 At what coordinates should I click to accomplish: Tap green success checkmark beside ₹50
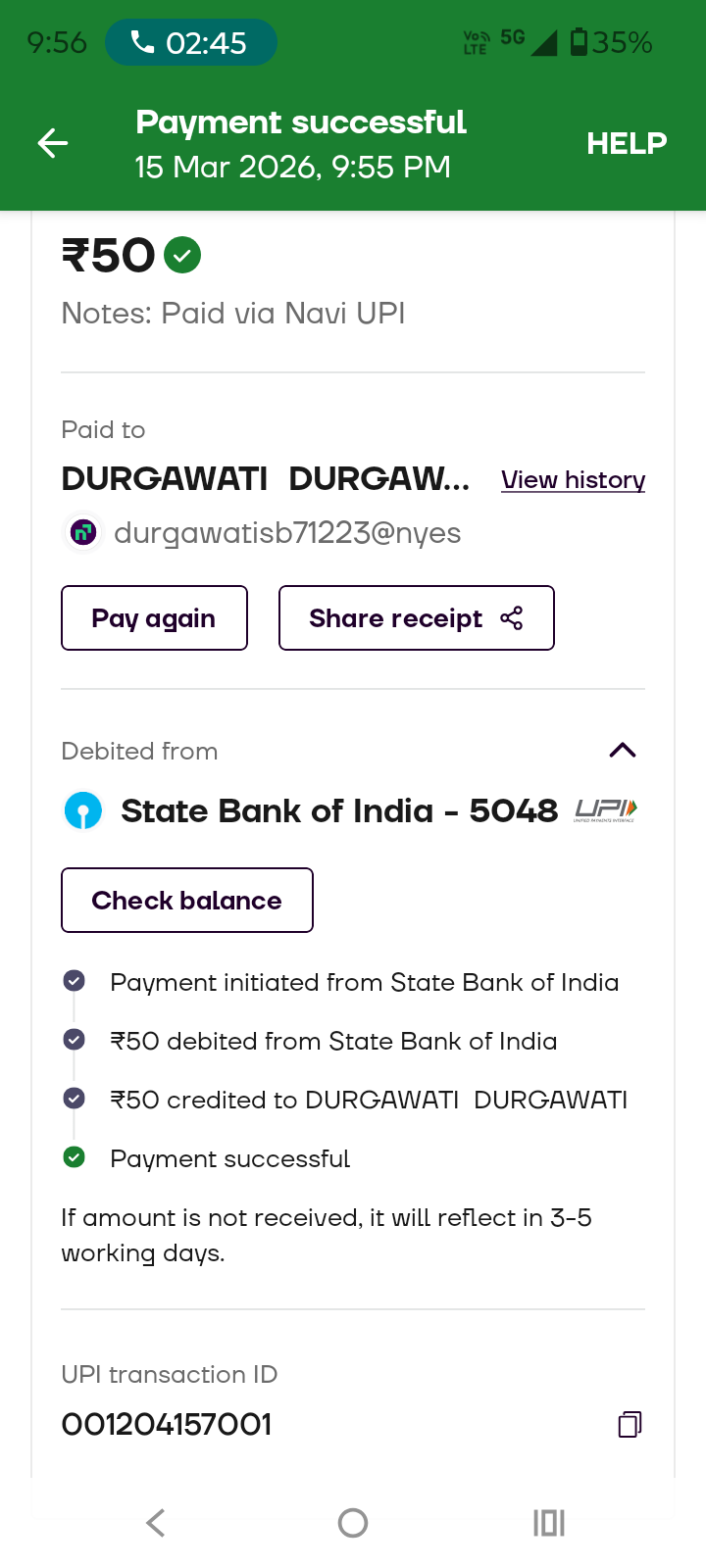tap(182, 256)
